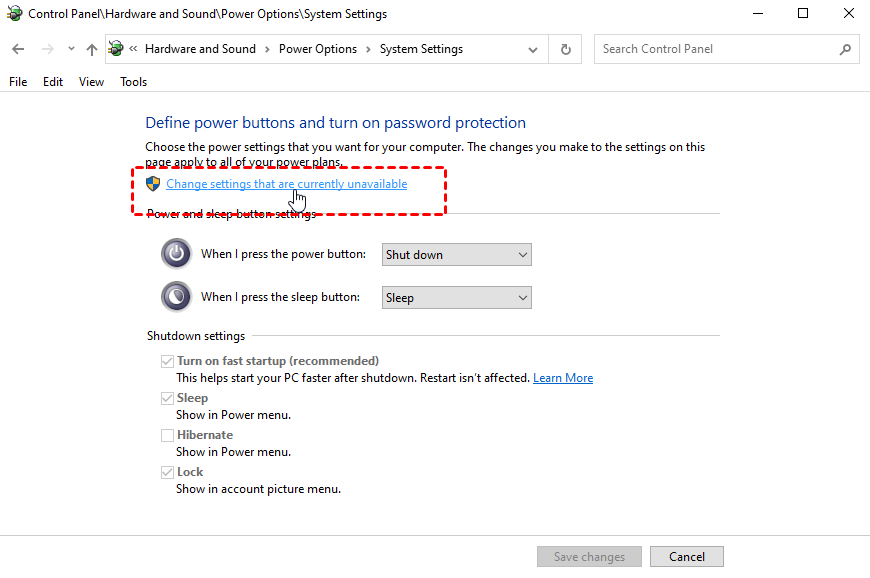Expand the recent locations chevron
Image resolution: width=870 pixels, height=578 pixels.
point(71,49)
